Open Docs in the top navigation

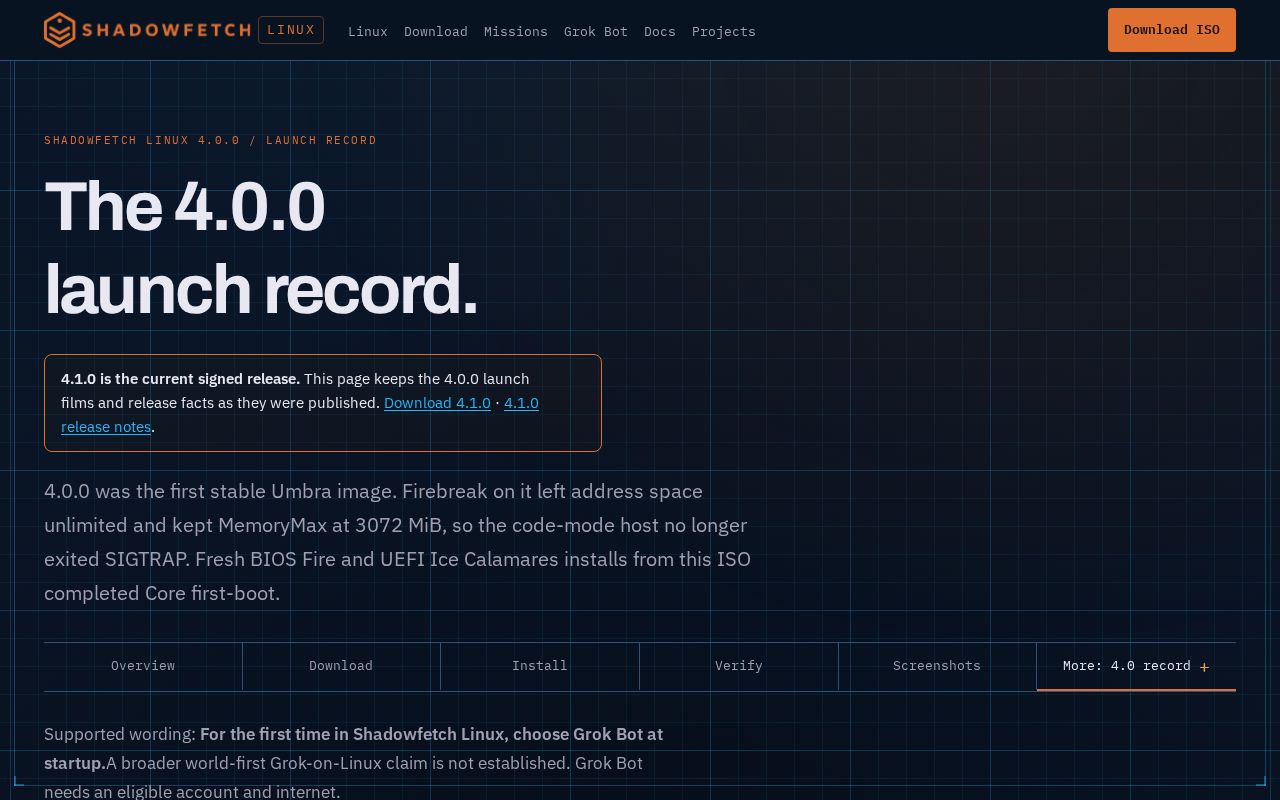660,31
